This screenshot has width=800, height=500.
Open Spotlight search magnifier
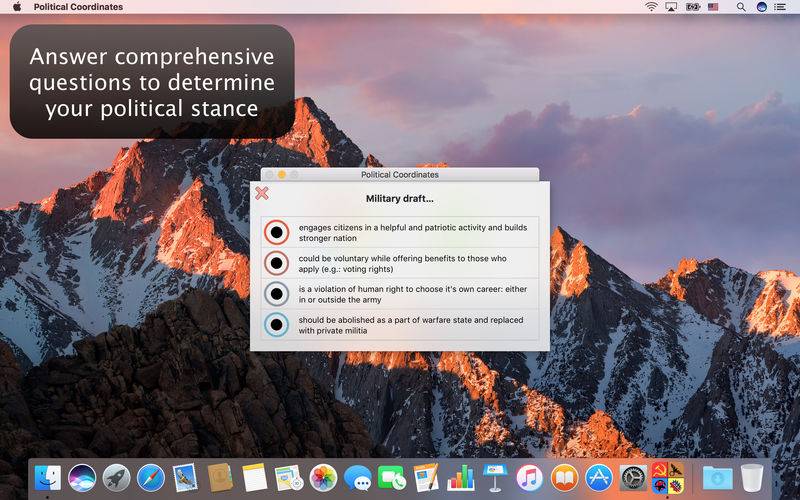coord(741,7)
